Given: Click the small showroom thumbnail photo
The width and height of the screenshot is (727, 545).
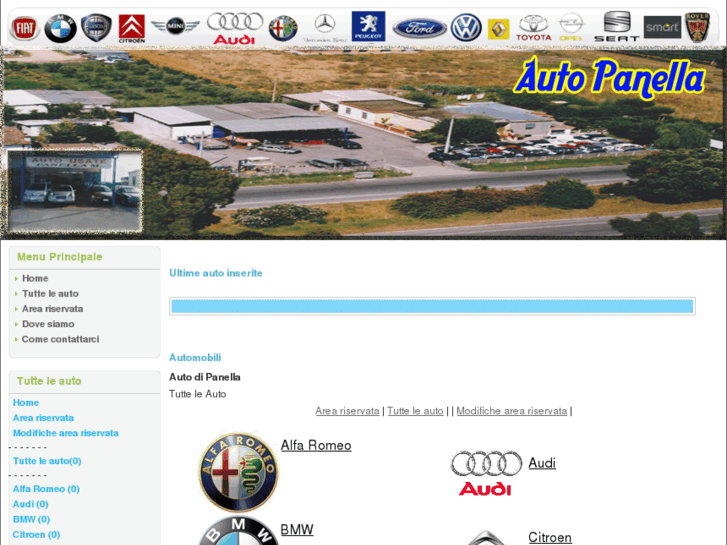Looking at the screenshot, I should (x=75, y=191).
